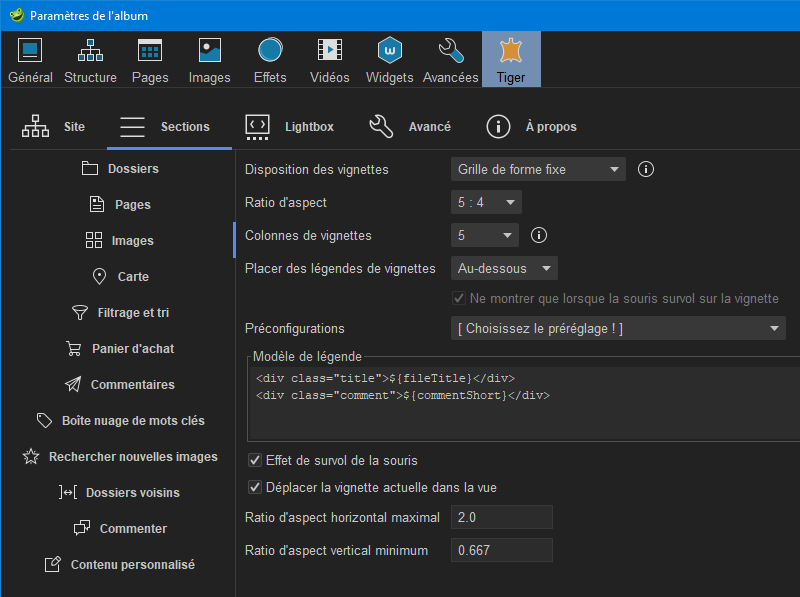Screen dimensions: 800x597
Task: Expand the Préconfigurations preset dropdown
Action: pos(618,329)
